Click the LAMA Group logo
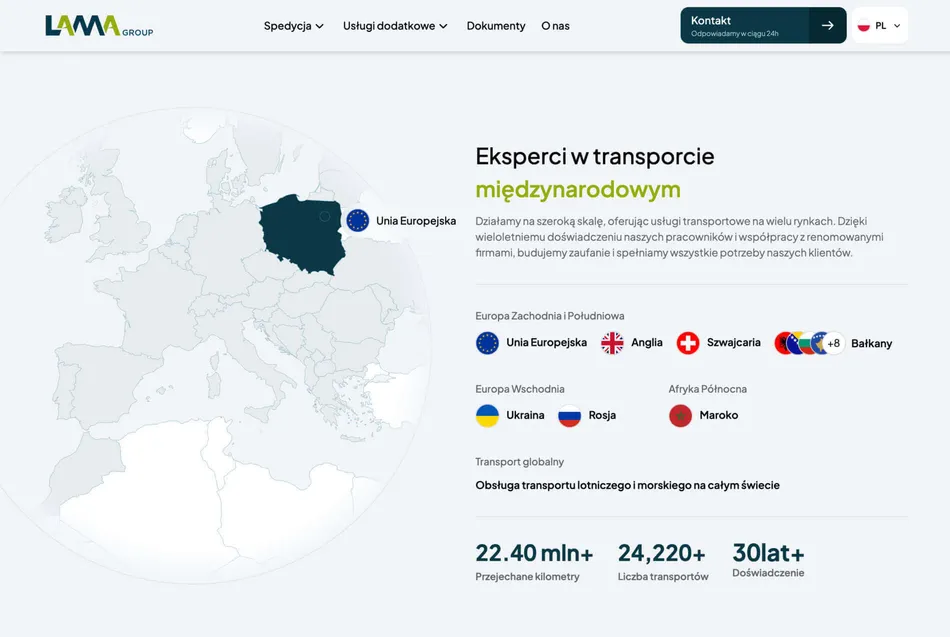950x637 pixels. tap(99, 26)
